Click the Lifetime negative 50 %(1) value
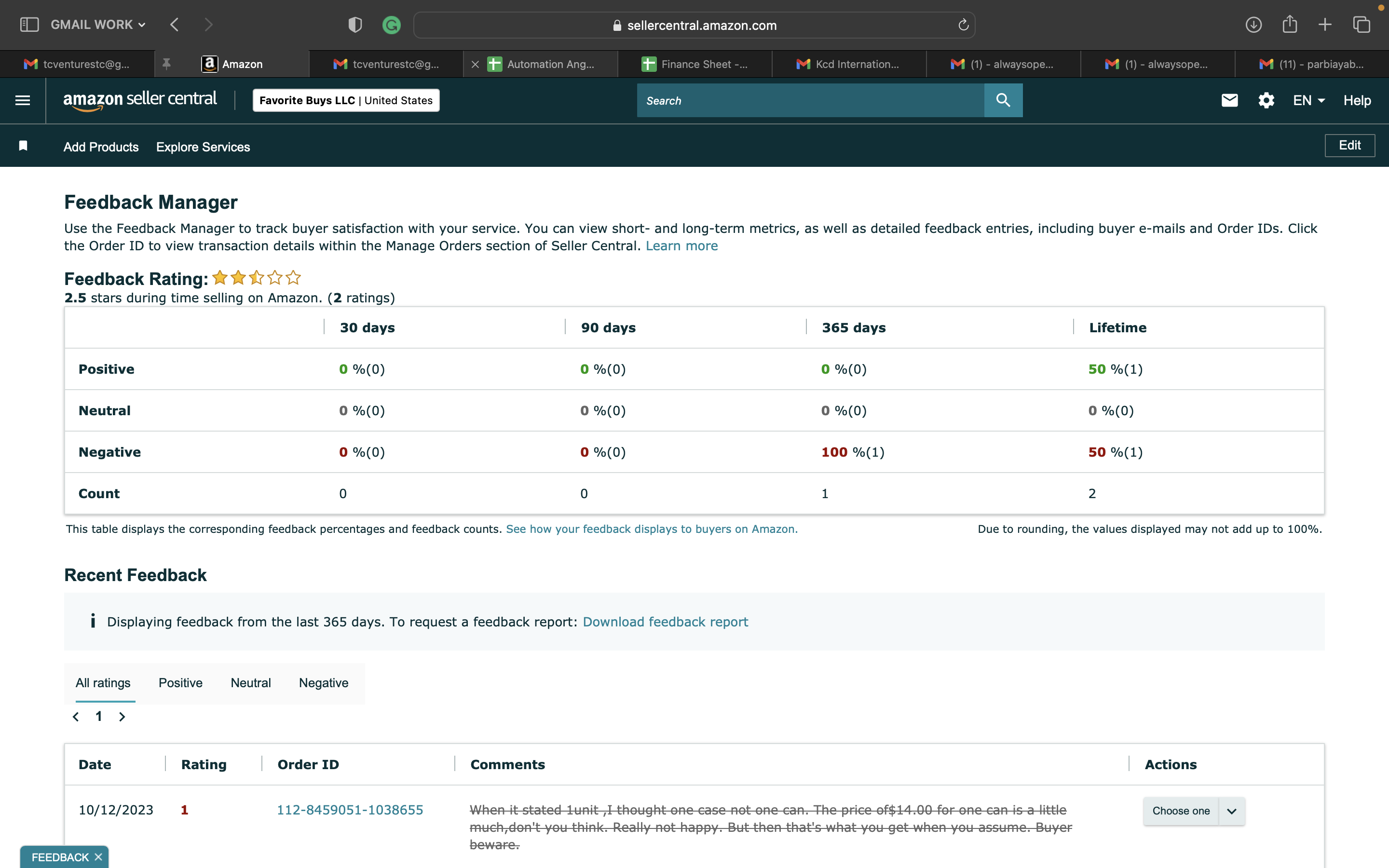Screen dimensions: 1389x868 1115,452
